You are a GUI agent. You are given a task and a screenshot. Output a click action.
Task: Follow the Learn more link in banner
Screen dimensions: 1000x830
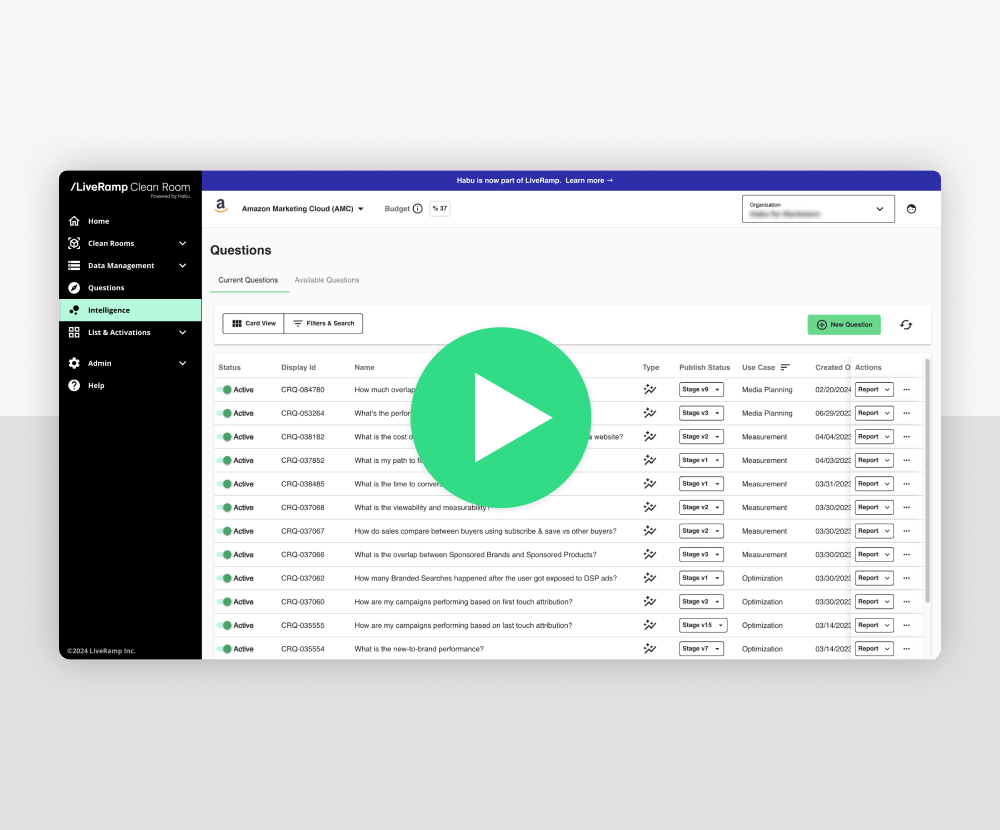tap(589, 181)
